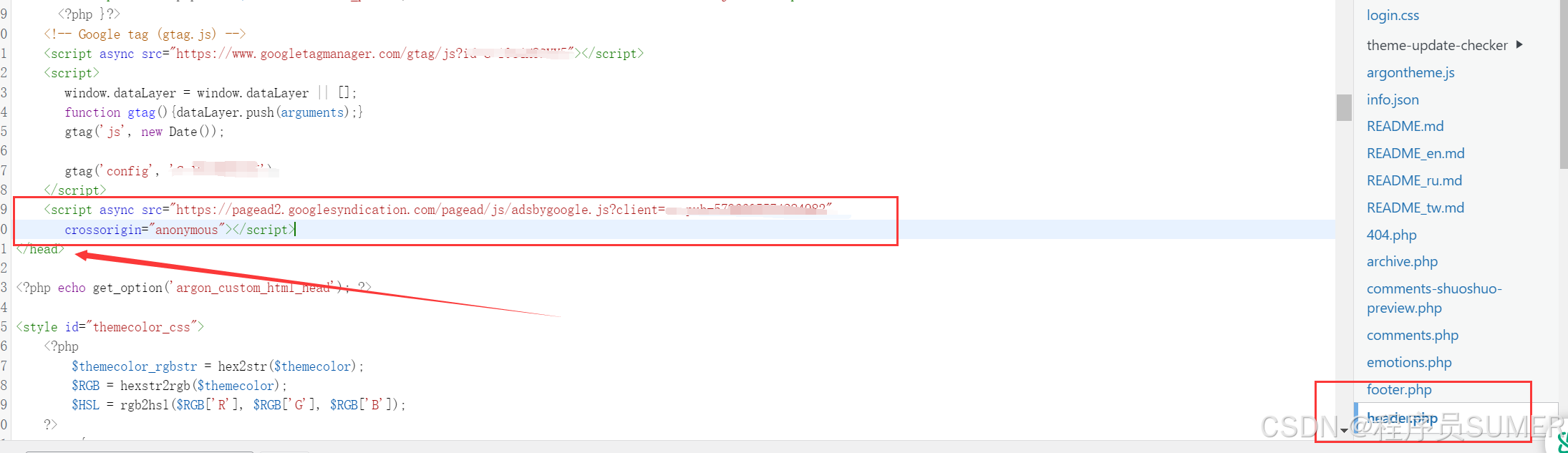
Task: Open 404.php theme file
Action: [1391, 235]
